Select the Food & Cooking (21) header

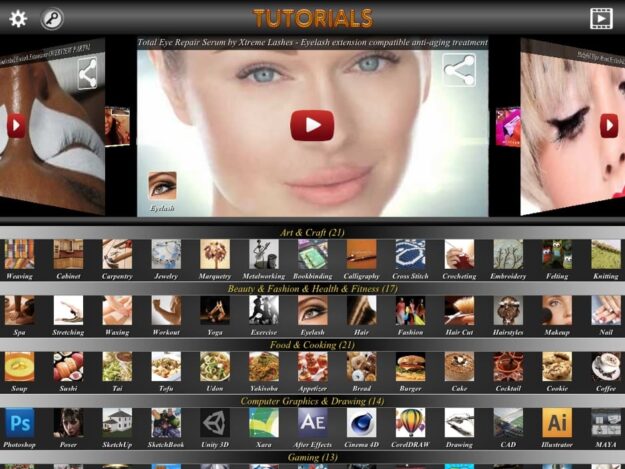pos(312,345)
